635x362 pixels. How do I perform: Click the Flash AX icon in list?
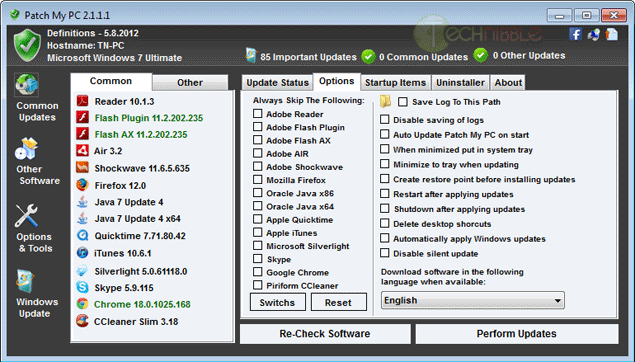[83, 134]
